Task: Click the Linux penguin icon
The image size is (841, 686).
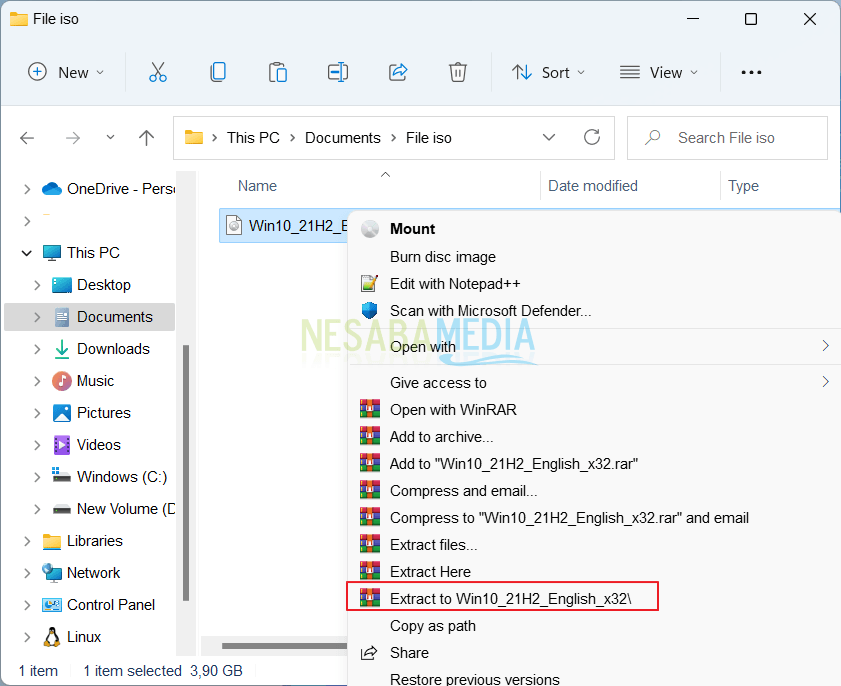Action: (x=52, y=637)
